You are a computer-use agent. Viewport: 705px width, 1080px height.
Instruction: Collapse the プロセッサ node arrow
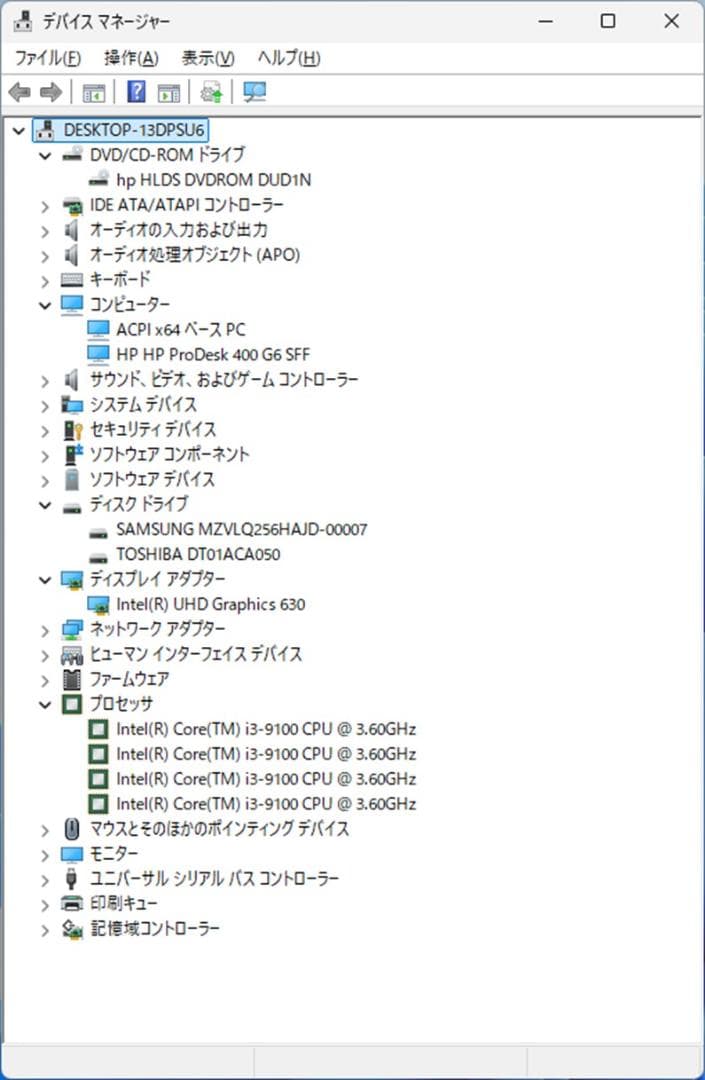[x=45, y=705]
